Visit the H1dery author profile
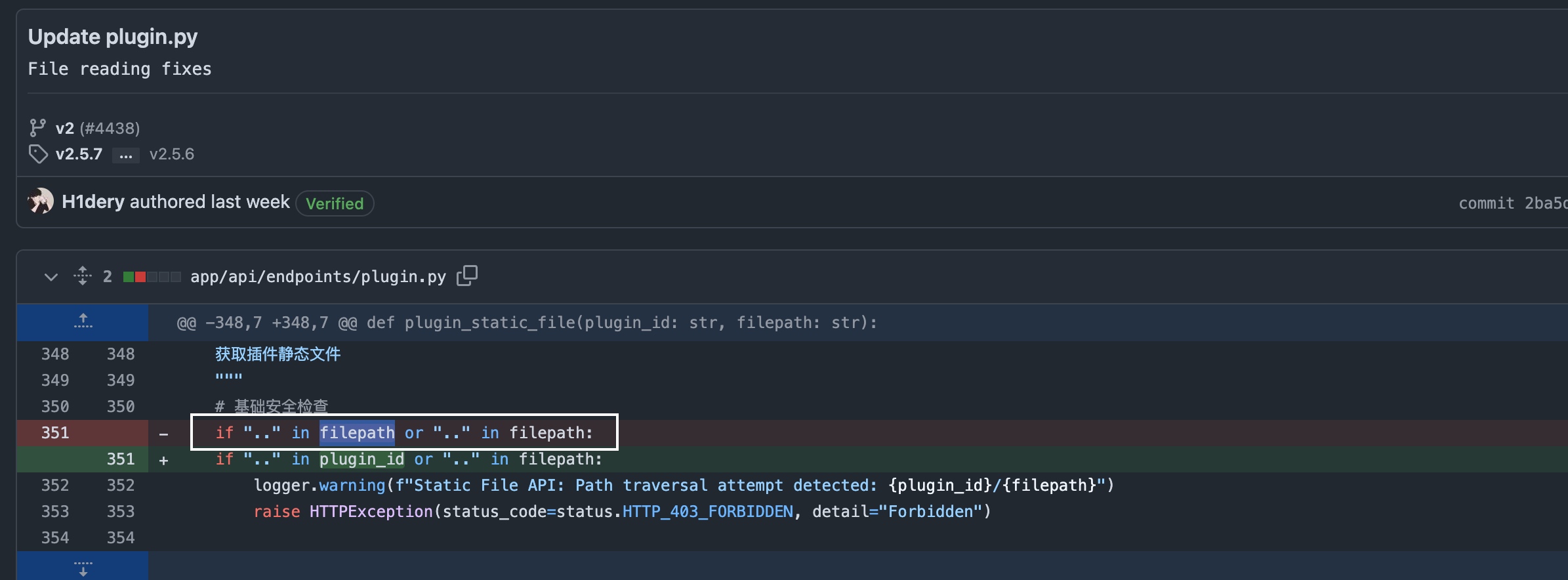1568x580 pixels. coord(93,201)
